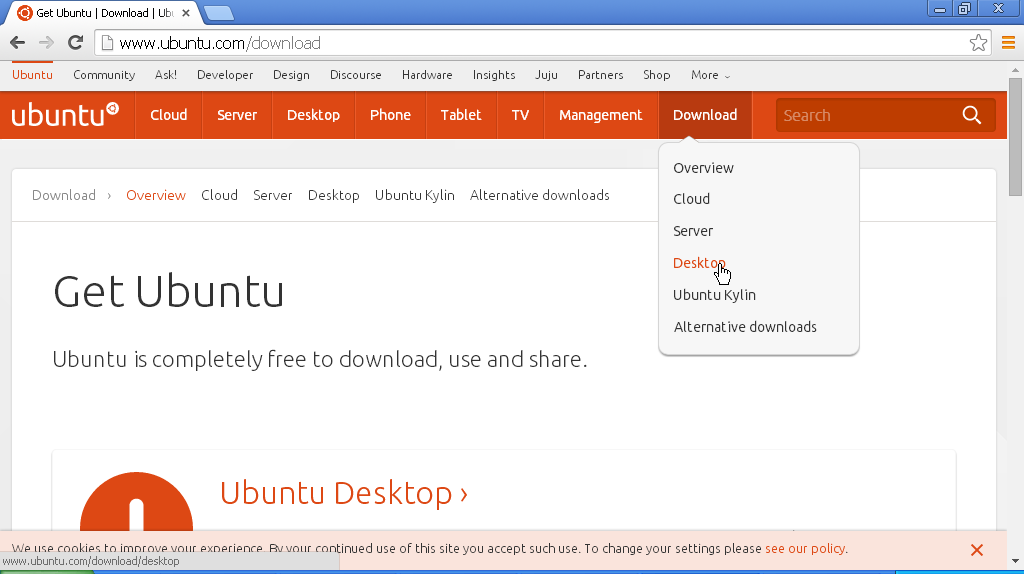Viewport: 1024px width, 574px height.
Task: Select the Ubuntu Kylin tab in the breadcrumb
Action: [x=415, y=195]
